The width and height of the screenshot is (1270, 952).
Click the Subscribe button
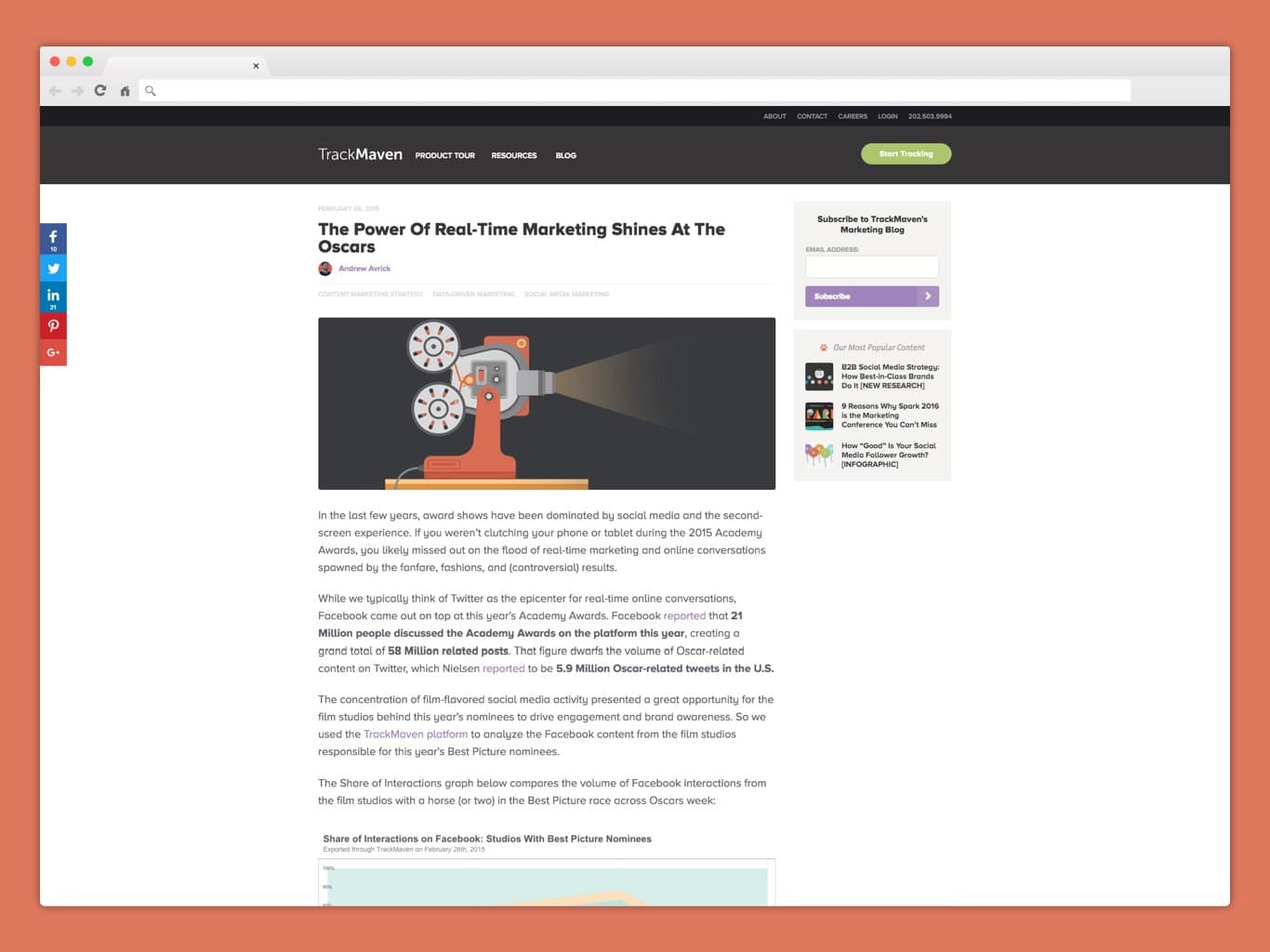point(872,297)
